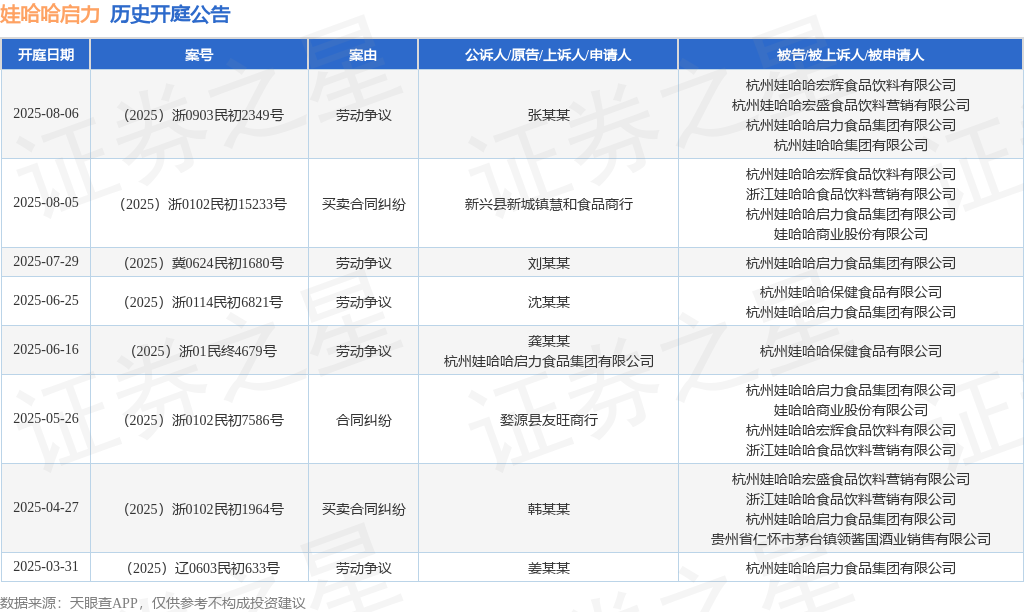Screen dimensions: 1024x612
Task: Select date cell 2025-04-27
Action: coord(46,507)
